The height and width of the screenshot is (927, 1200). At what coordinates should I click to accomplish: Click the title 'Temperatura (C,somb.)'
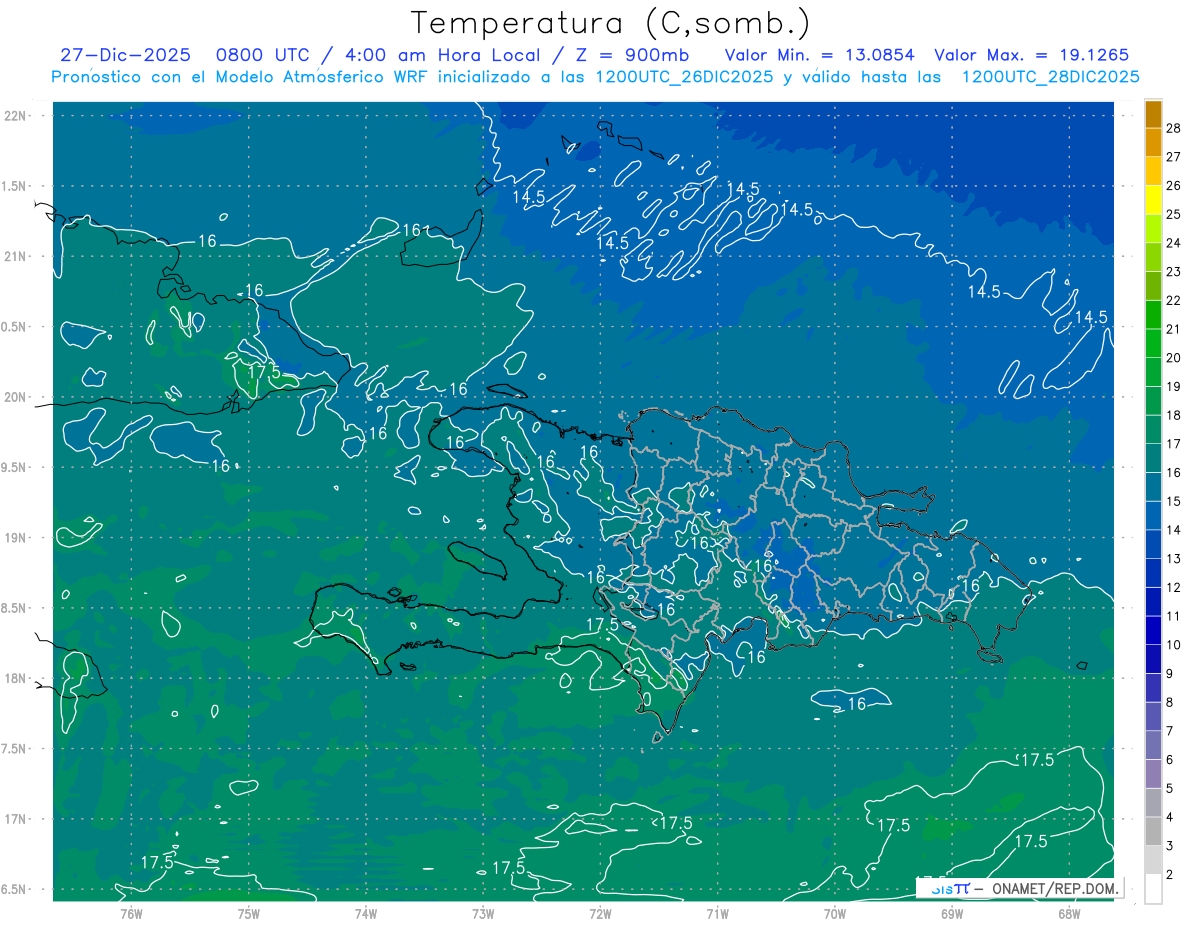pos(611,23)
